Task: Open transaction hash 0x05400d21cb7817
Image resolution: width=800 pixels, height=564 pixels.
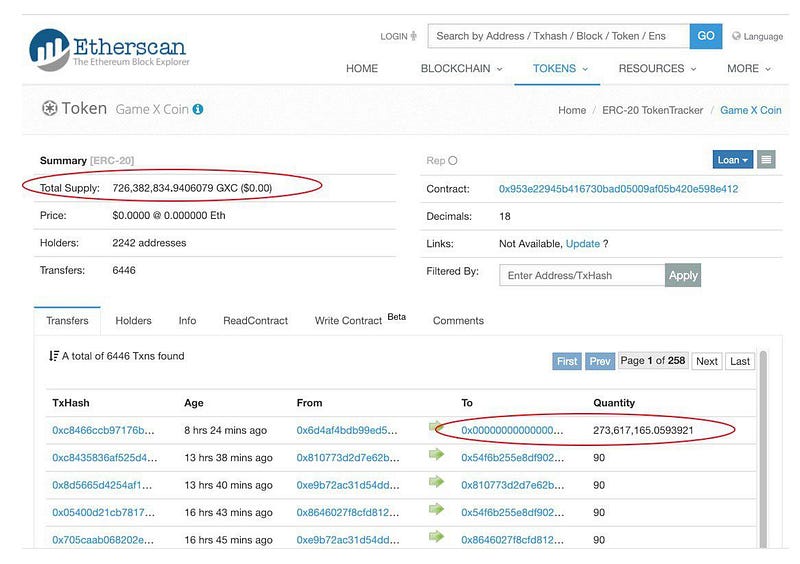Action: [x=103, y=512]
